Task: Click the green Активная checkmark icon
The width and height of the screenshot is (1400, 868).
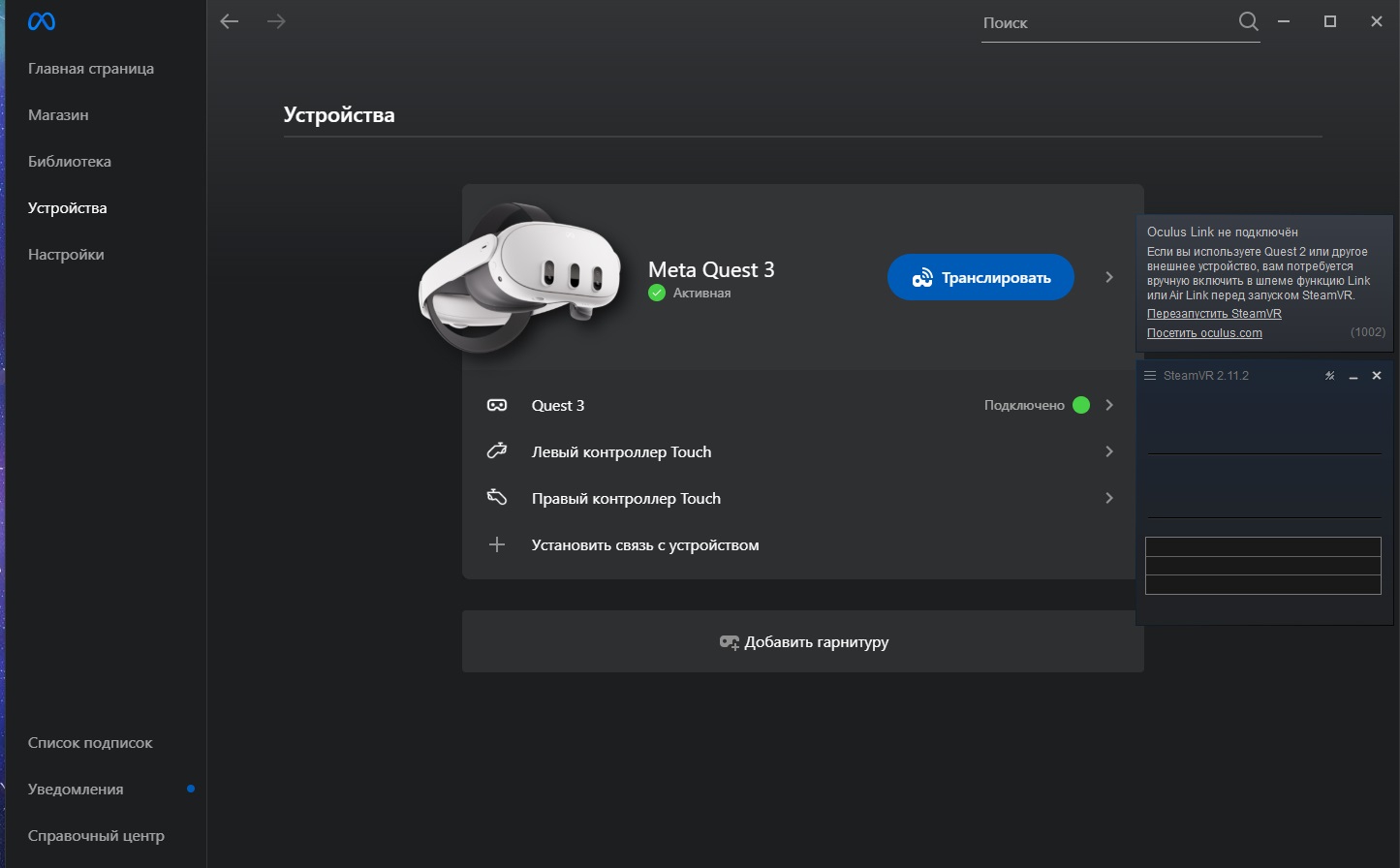Action: coord(657,293)
